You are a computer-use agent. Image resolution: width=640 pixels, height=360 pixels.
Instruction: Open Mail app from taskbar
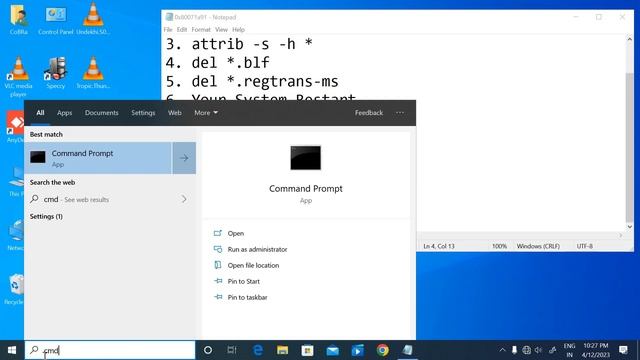333,350
